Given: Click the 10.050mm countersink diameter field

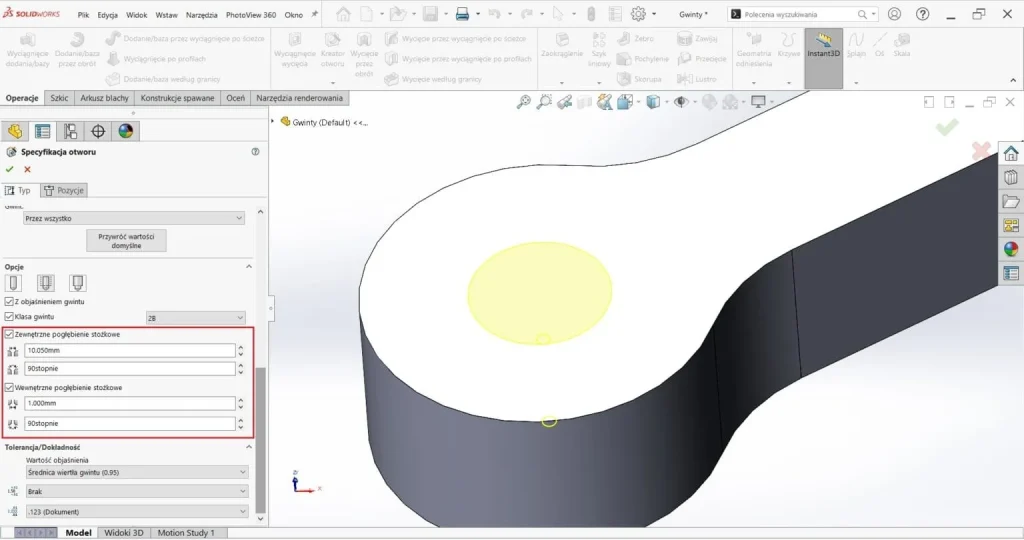Looking at the screenshot, I should pos(129,350).
